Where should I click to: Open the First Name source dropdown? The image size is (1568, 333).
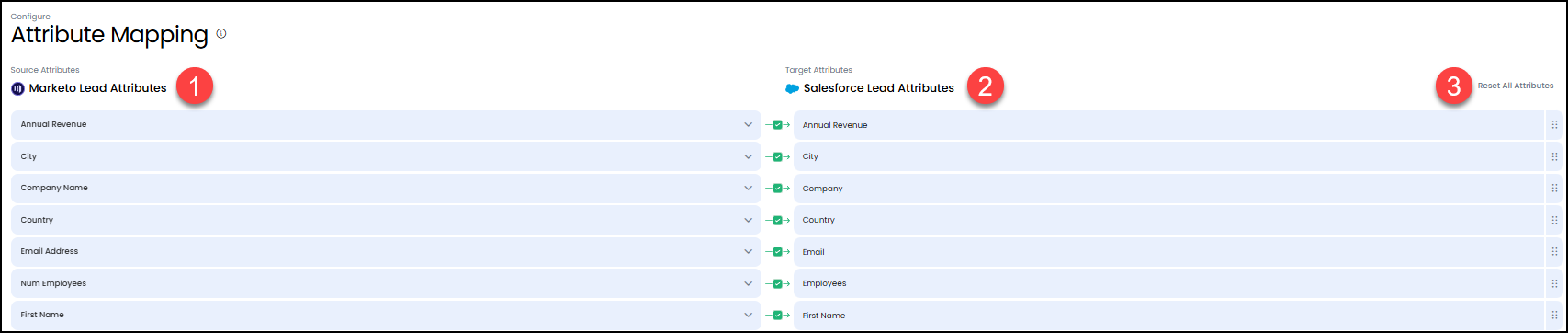pyautogui.click(x=386, y=316)
